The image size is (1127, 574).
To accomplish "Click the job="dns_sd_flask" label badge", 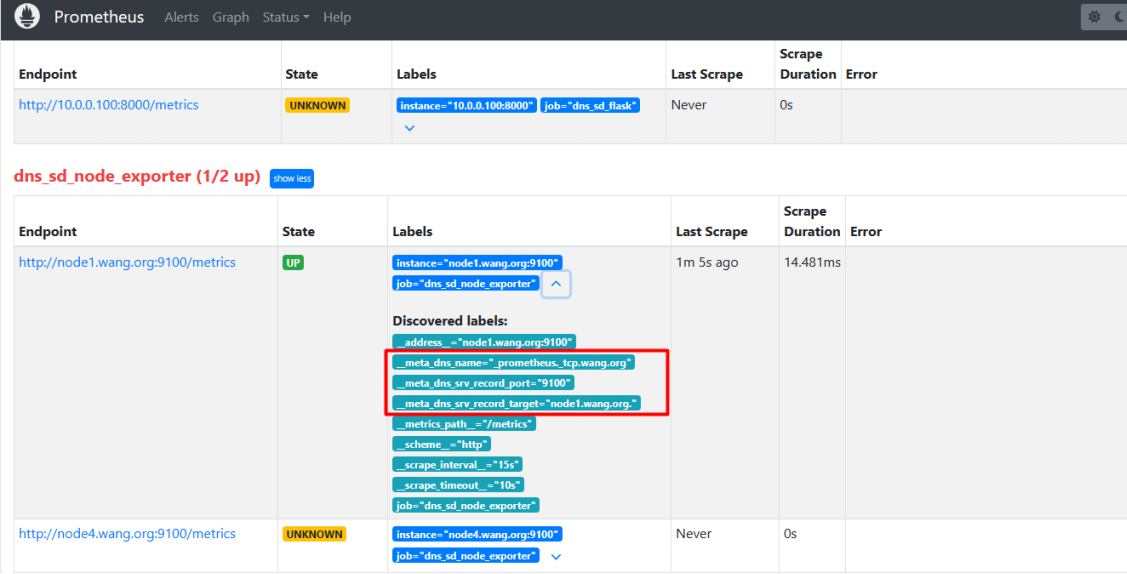I will click(x=590, y=106).
